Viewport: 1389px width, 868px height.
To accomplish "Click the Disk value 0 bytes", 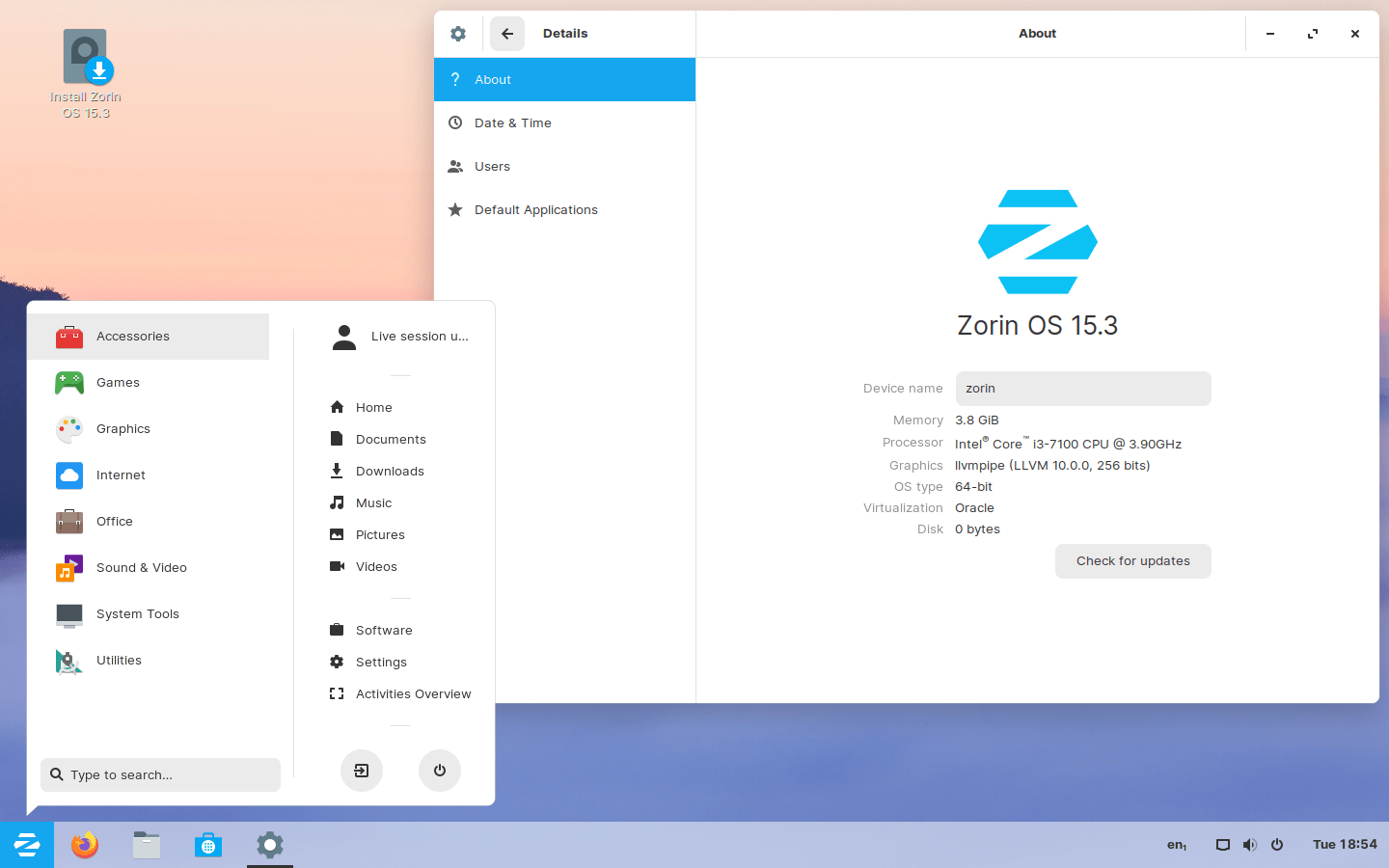I will click(x=977, y=529).
